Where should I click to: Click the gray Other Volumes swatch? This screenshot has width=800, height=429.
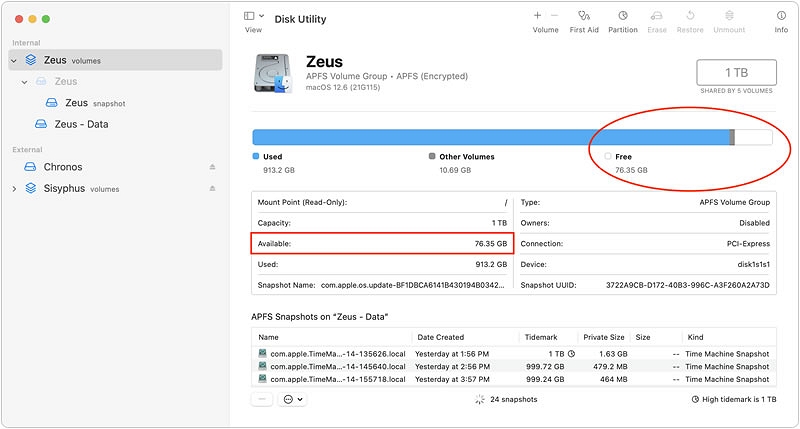click(x=432, y=156)
